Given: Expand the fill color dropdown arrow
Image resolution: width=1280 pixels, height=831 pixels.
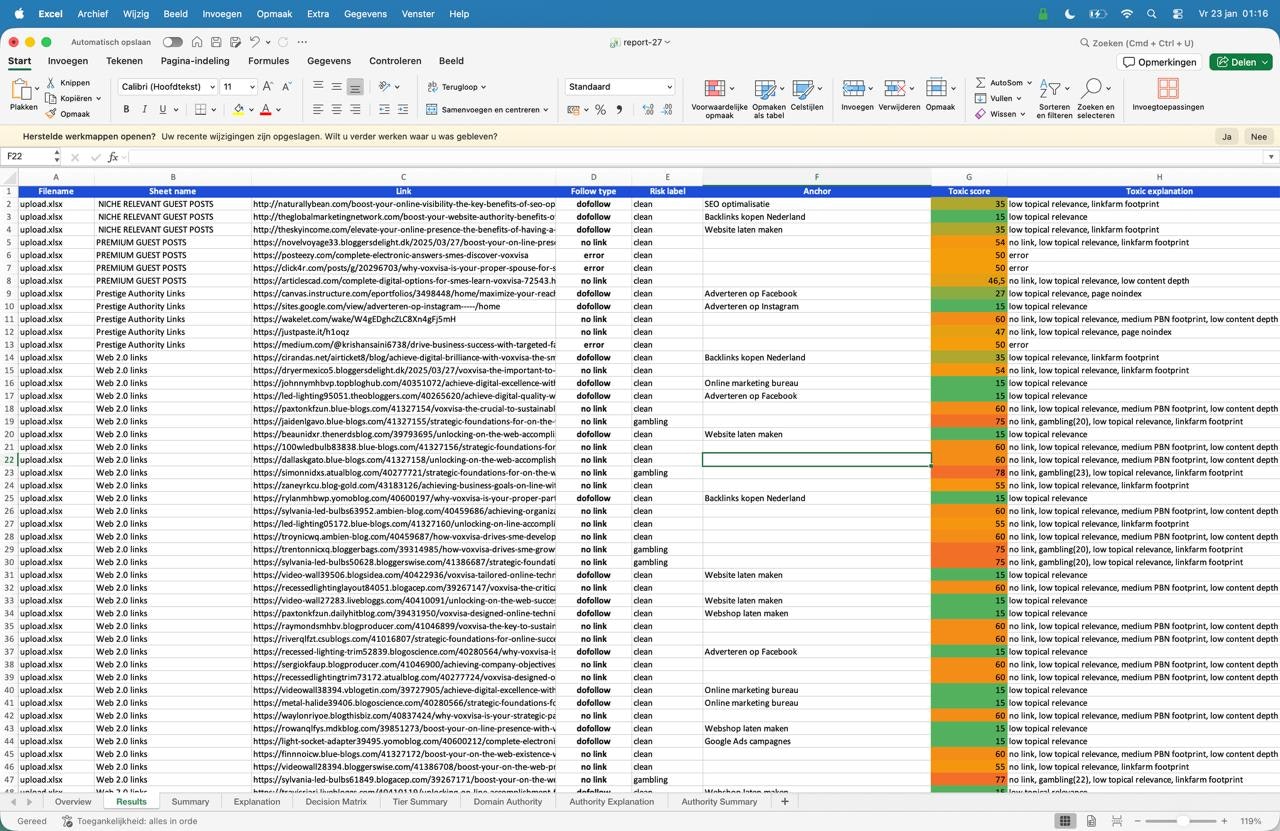Looking at the screenshot, I should point(252,108).
